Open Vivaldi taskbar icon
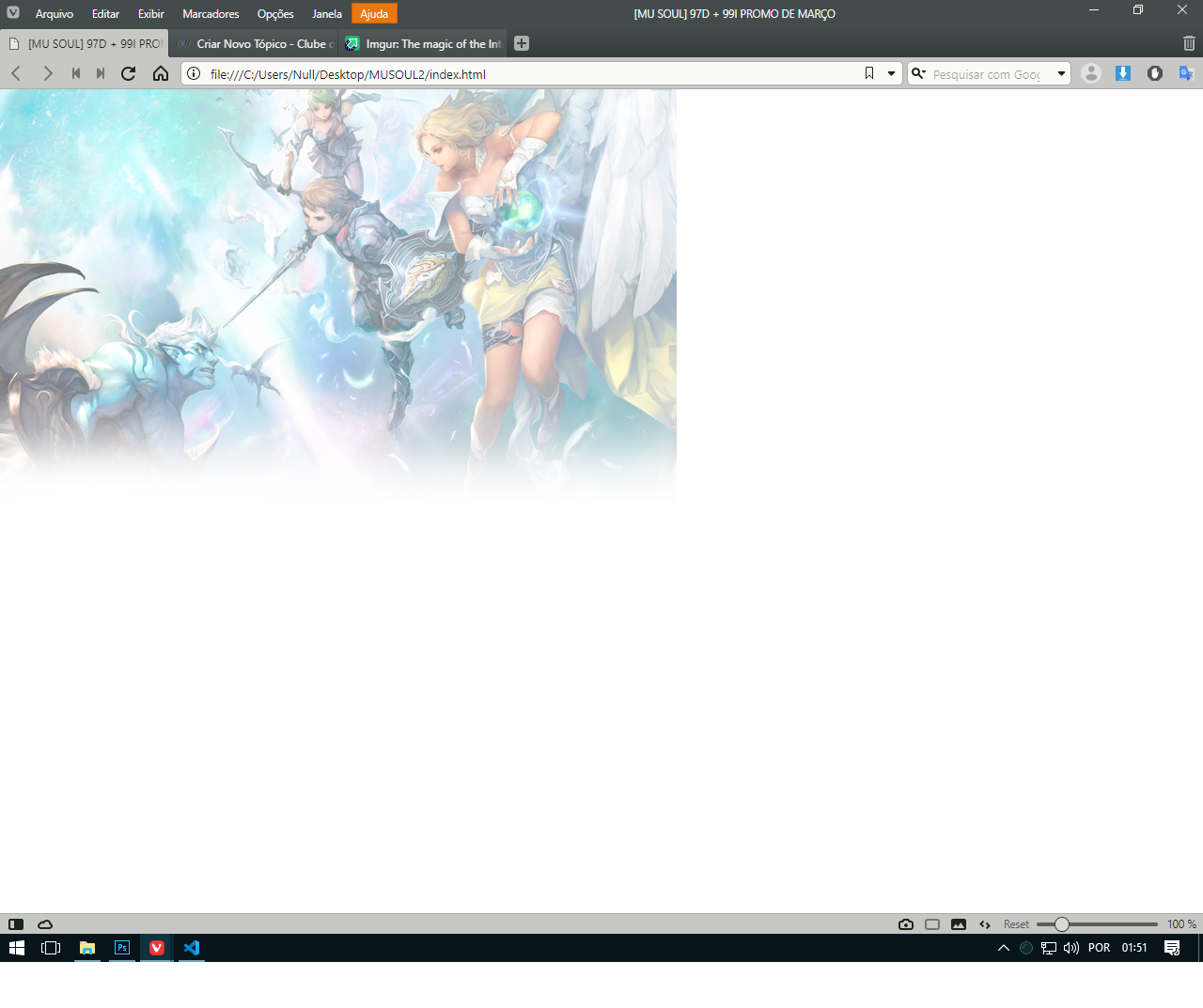Viewport: 1203px width, 1008px height. point(157,948)
